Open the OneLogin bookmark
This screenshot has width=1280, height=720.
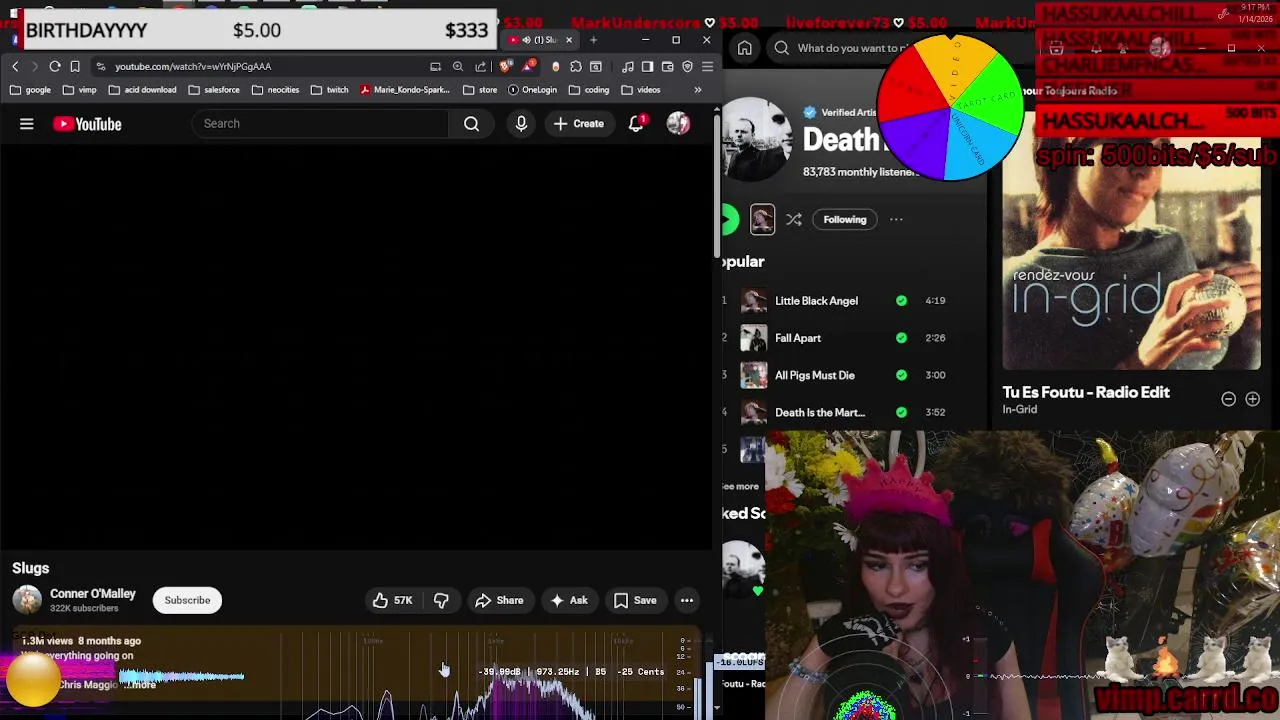click(x=532, y=89)
